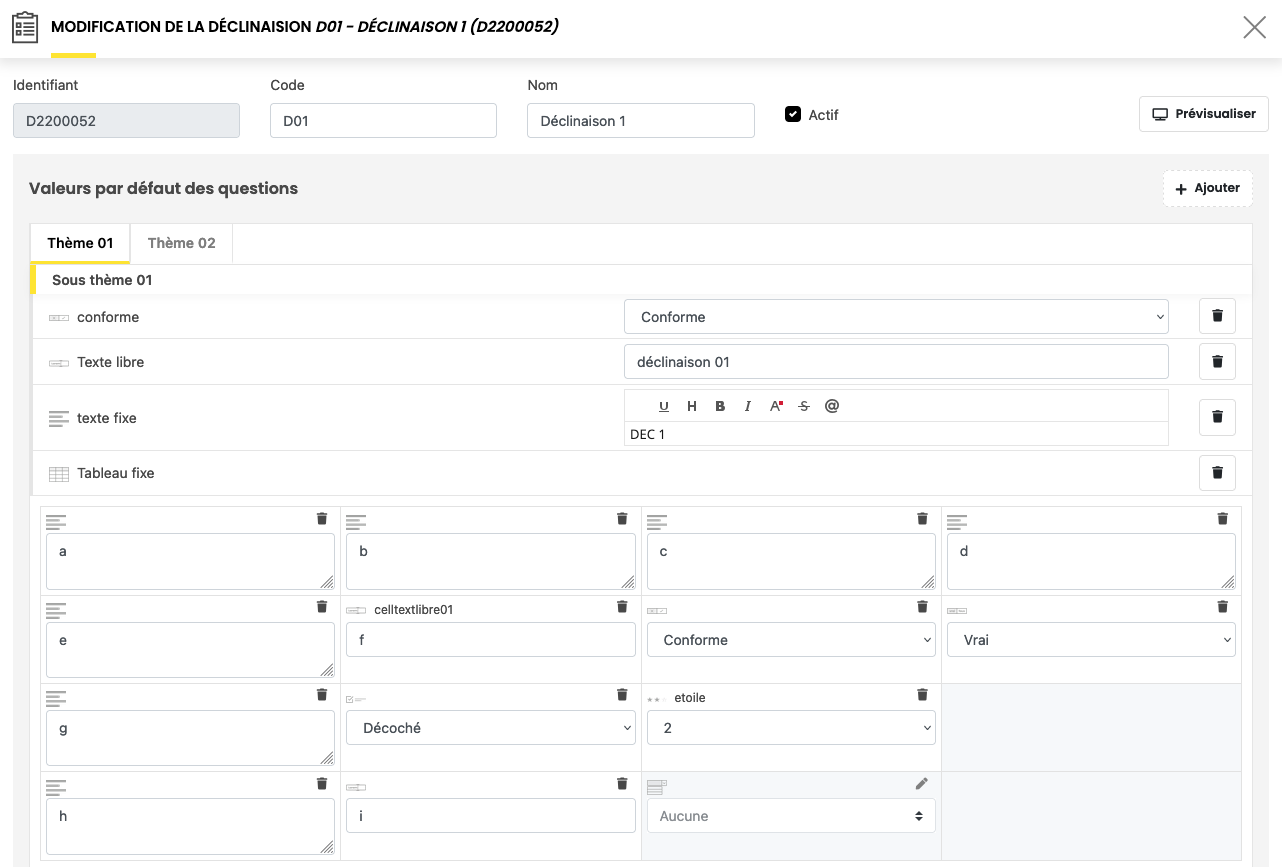Expand the 'Vrai' dropdown in table
The height and width of the screenshot is (867, 1282).
[1090, 640]
